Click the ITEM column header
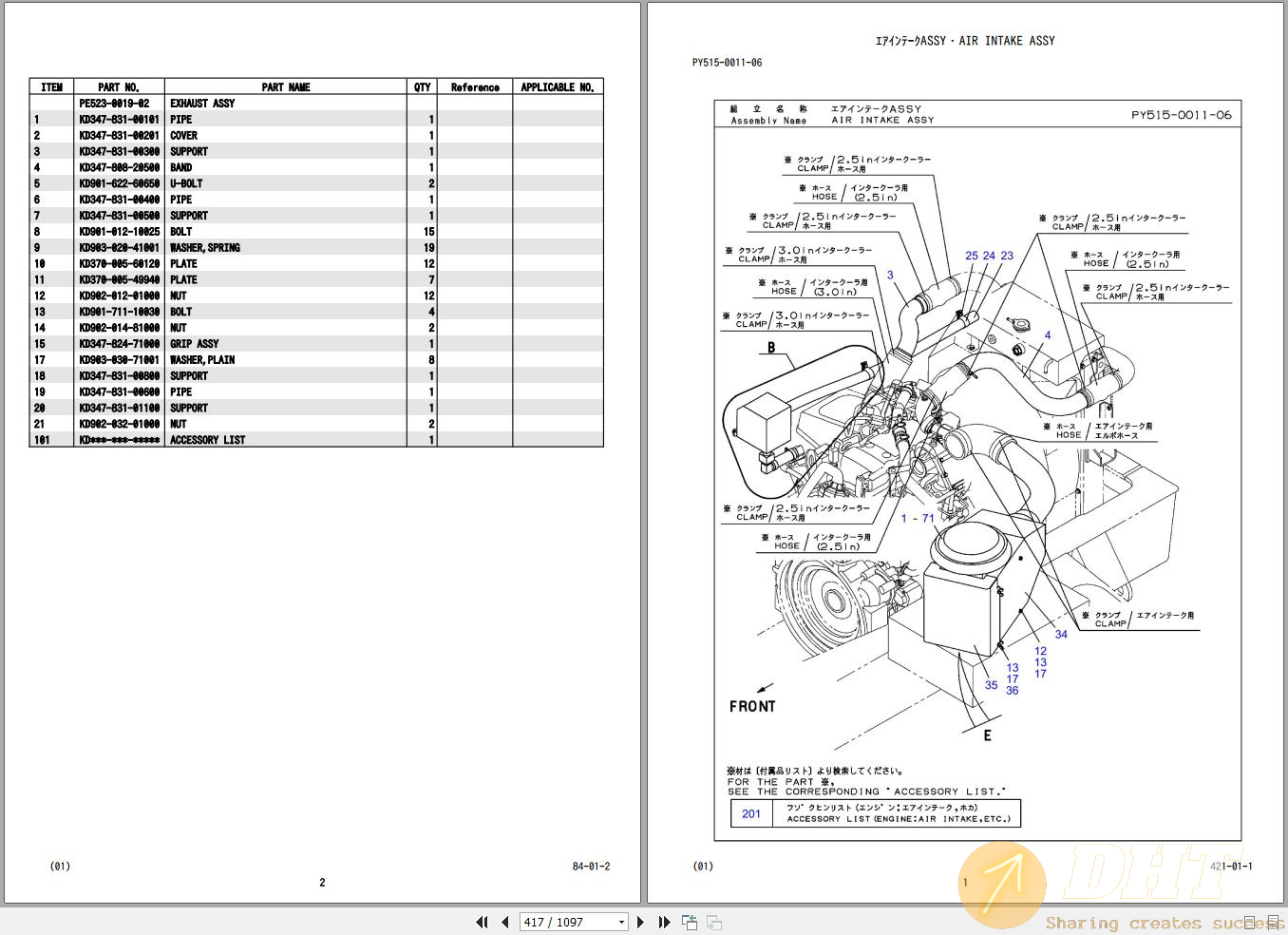This screenshot has width=1288, height=935. pos(52,86)
